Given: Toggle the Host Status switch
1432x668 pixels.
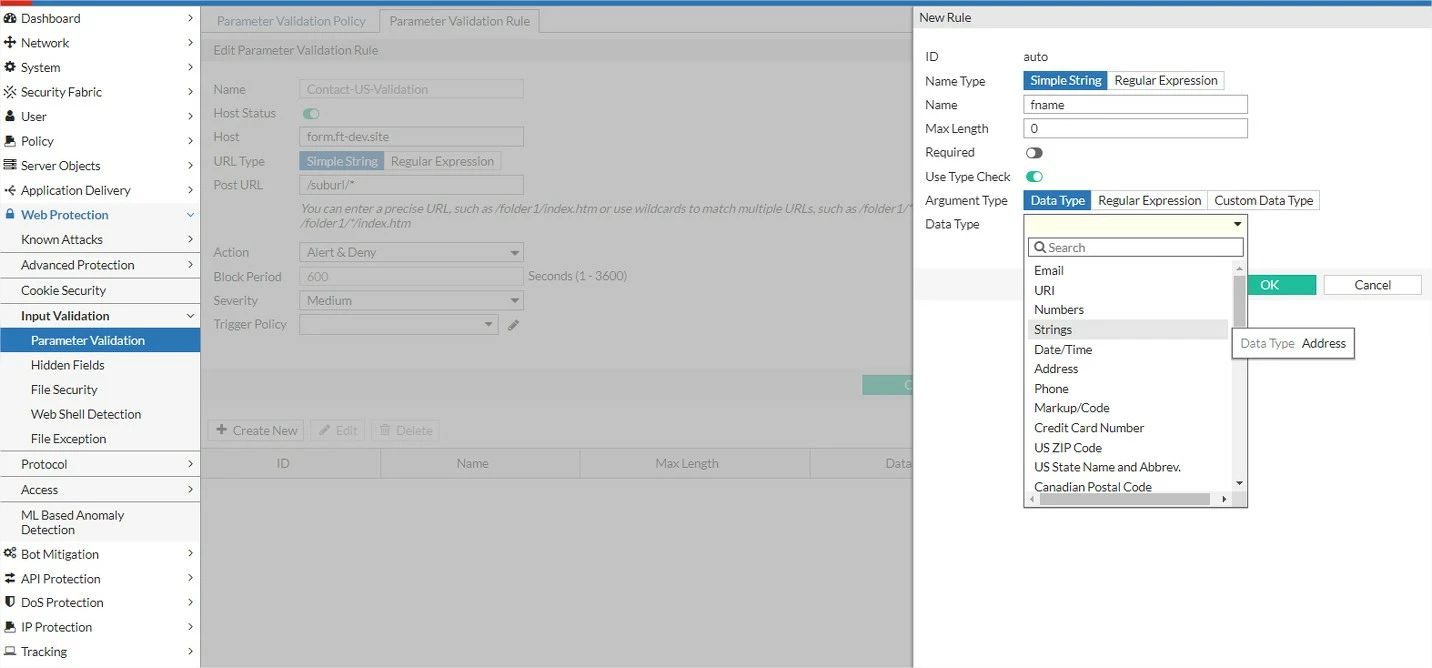Looking at the screenshot, I should [311, 114].
